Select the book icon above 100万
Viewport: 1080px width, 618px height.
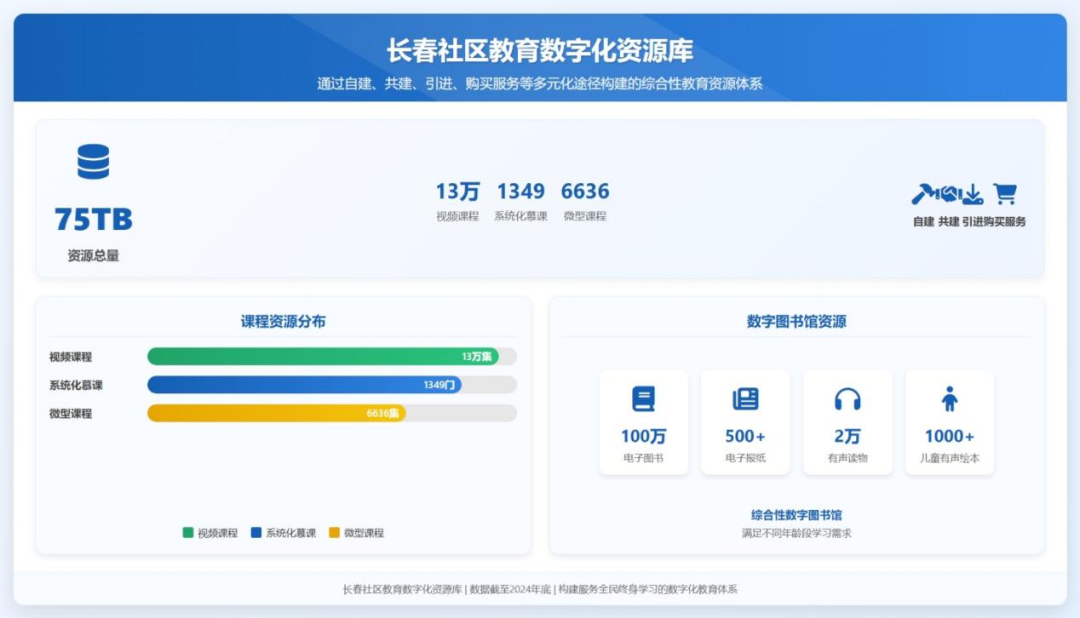pos(643,399)
